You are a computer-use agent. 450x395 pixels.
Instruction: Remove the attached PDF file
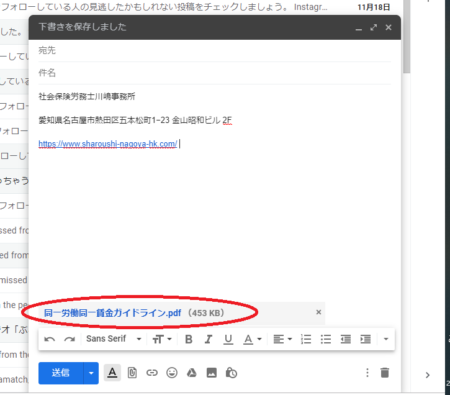[x=319, y=312]
